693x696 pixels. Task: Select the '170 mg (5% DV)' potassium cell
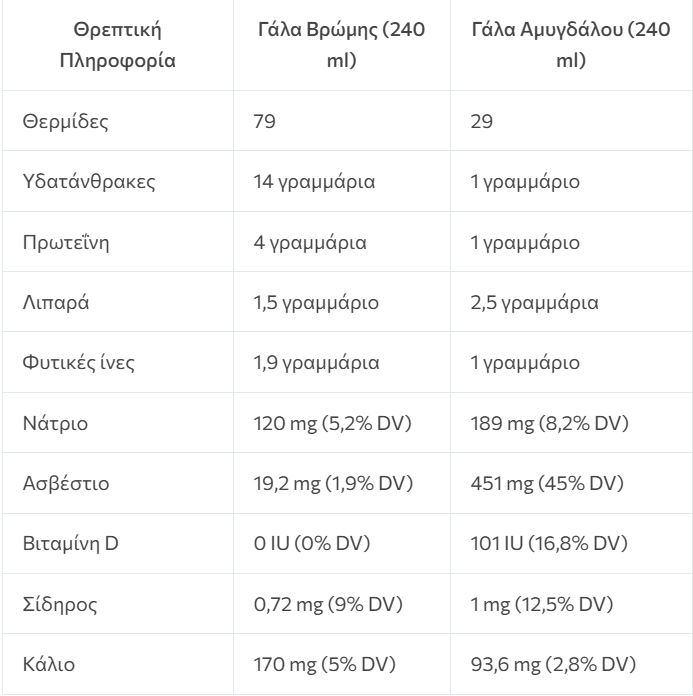(x=325, y=664)
